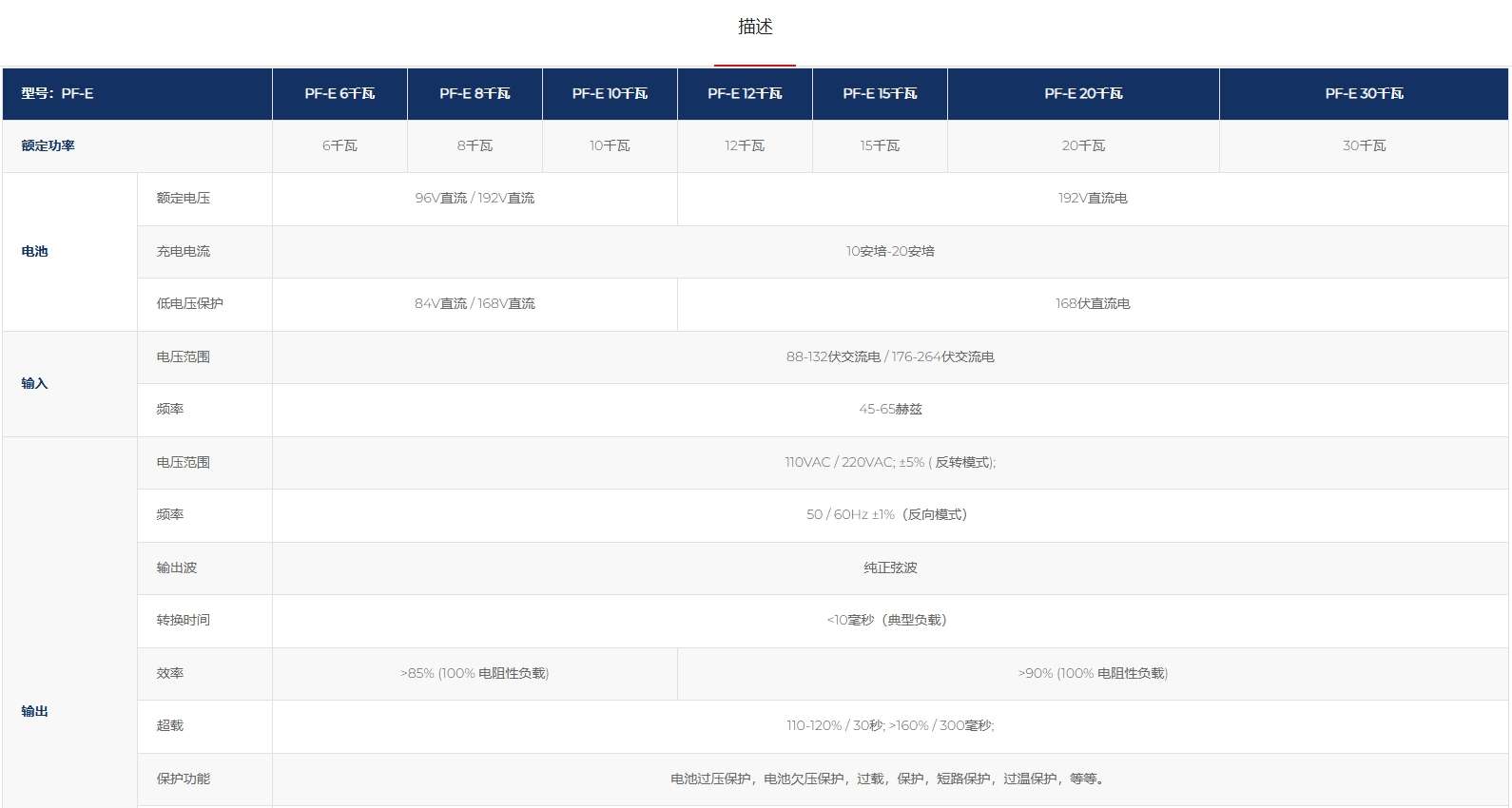Select the 超载 row label
This screenshot has height=808, width=1512.
170,726
